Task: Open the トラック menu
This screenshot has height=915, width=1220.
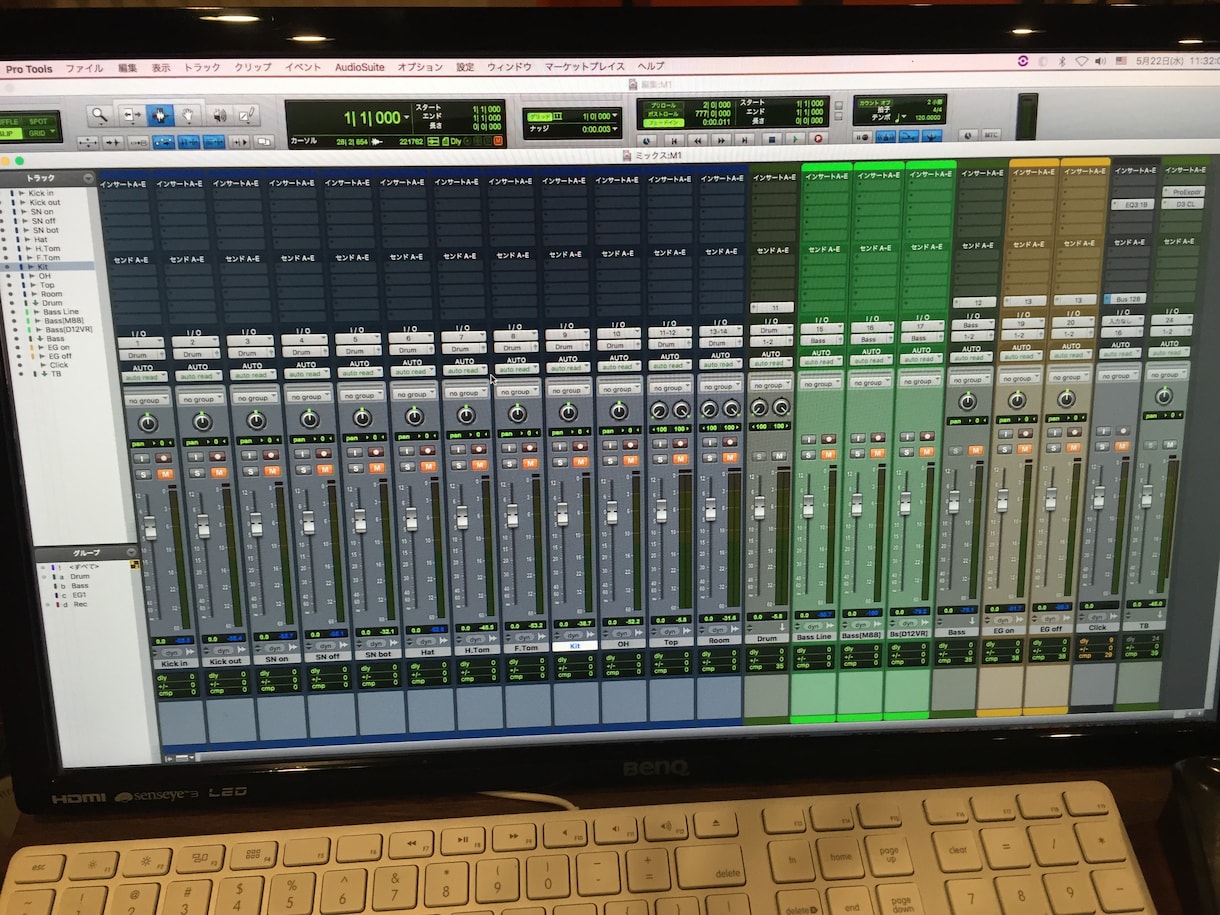Action: 202,68
